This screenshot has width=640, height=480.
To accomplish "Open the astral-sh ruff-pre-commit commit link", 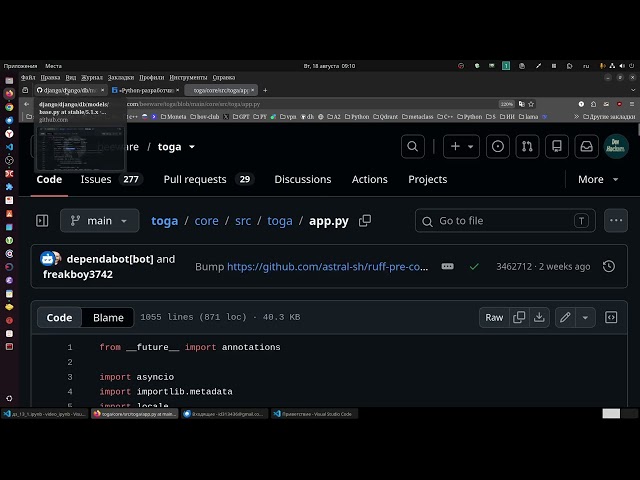I will pos(327,267).
